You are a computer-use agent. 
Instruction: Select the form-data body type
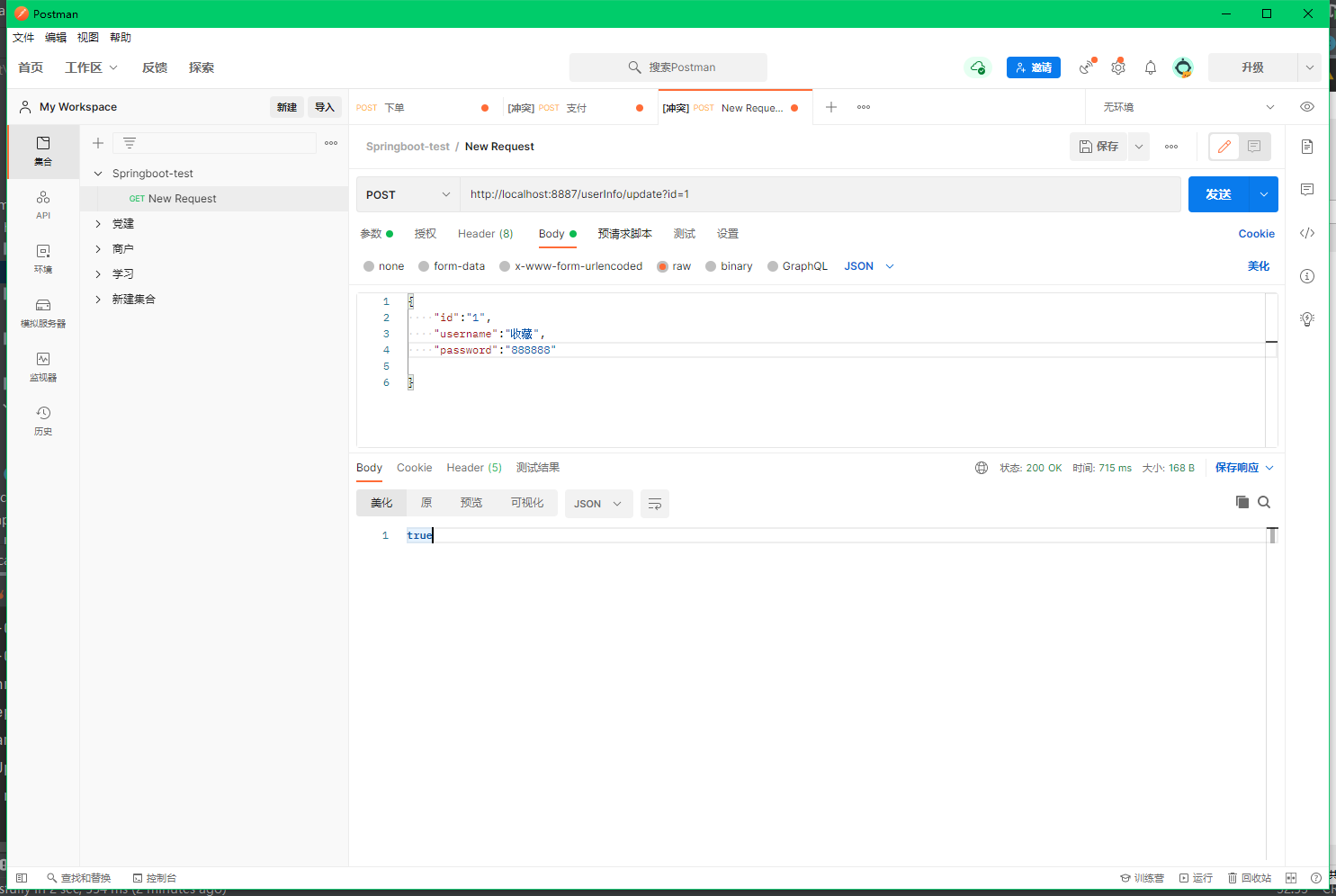click(424, 266)
